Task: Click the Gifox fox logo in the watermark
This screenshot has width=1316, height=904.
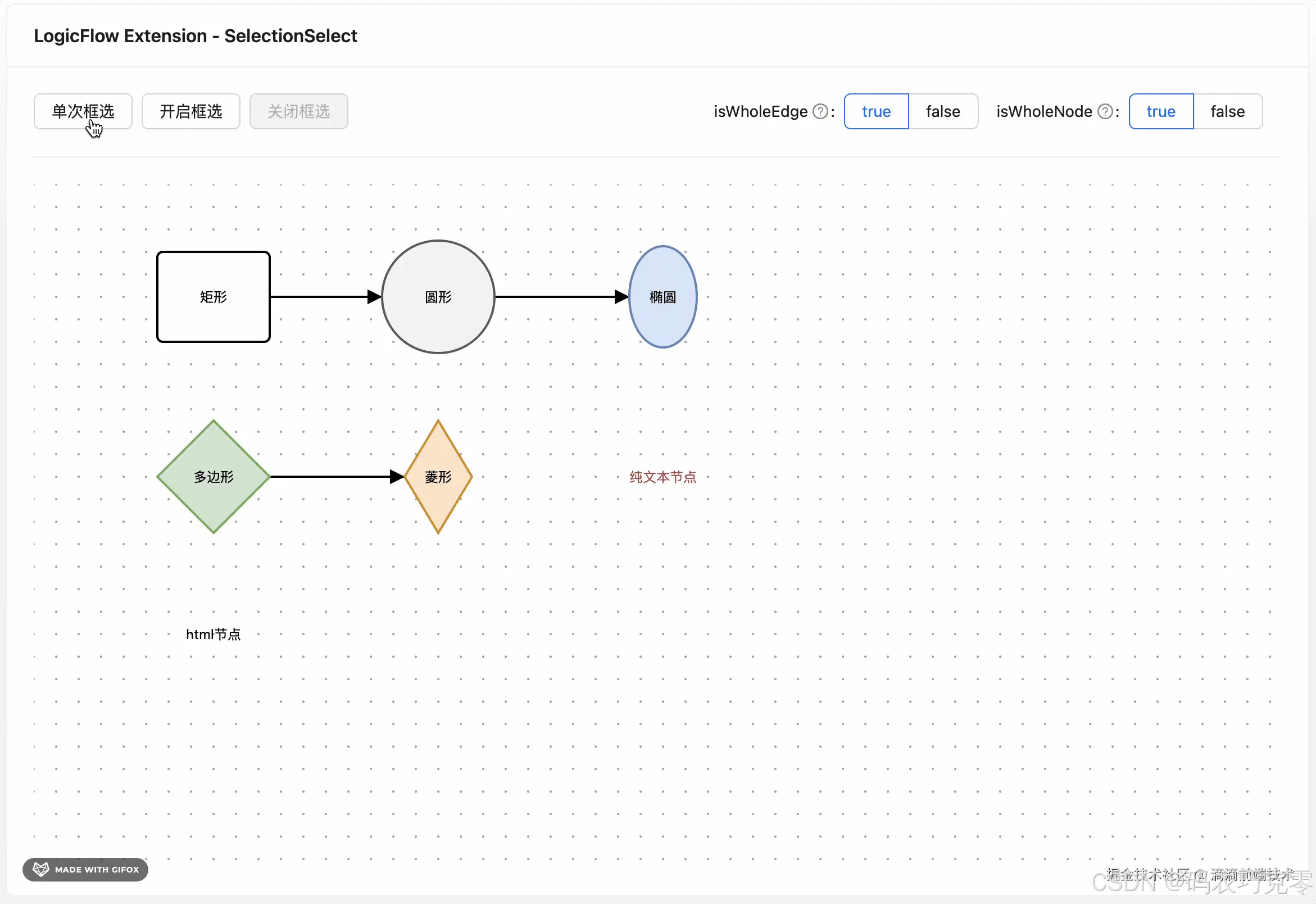Action: pos(40,870)
